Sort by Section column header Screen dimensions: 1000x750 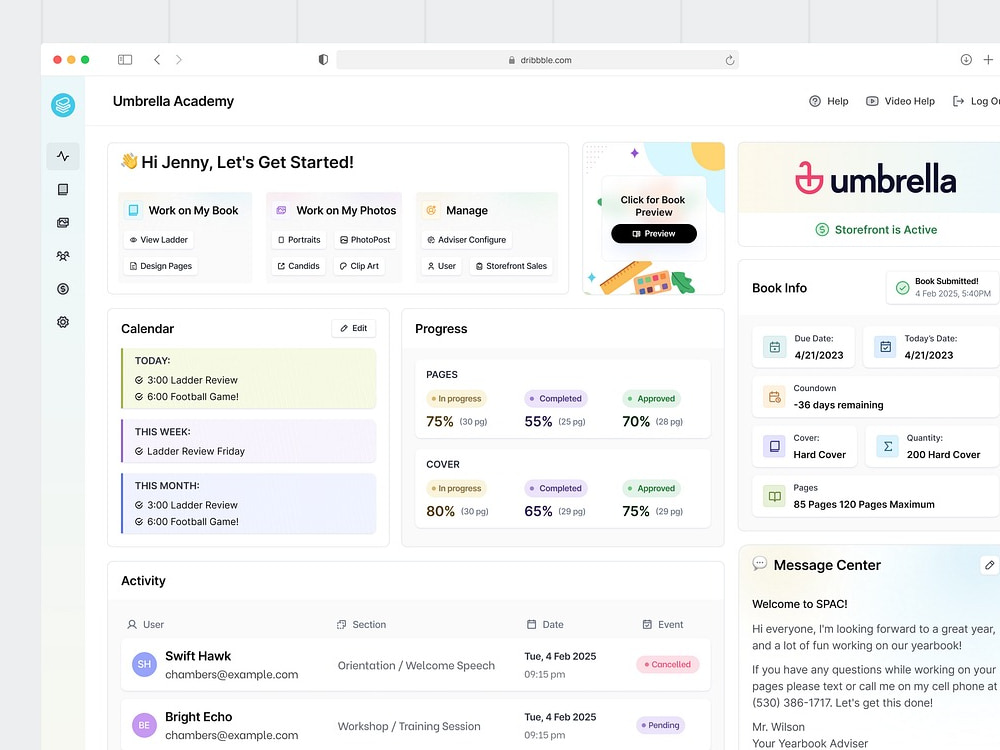click(x=362, y=624)
